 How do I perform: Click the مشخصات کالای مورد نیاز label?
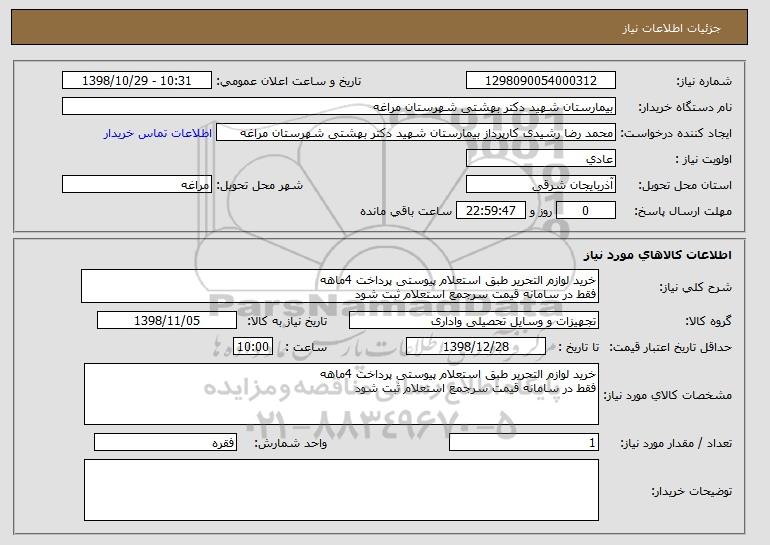pos(667,395)
